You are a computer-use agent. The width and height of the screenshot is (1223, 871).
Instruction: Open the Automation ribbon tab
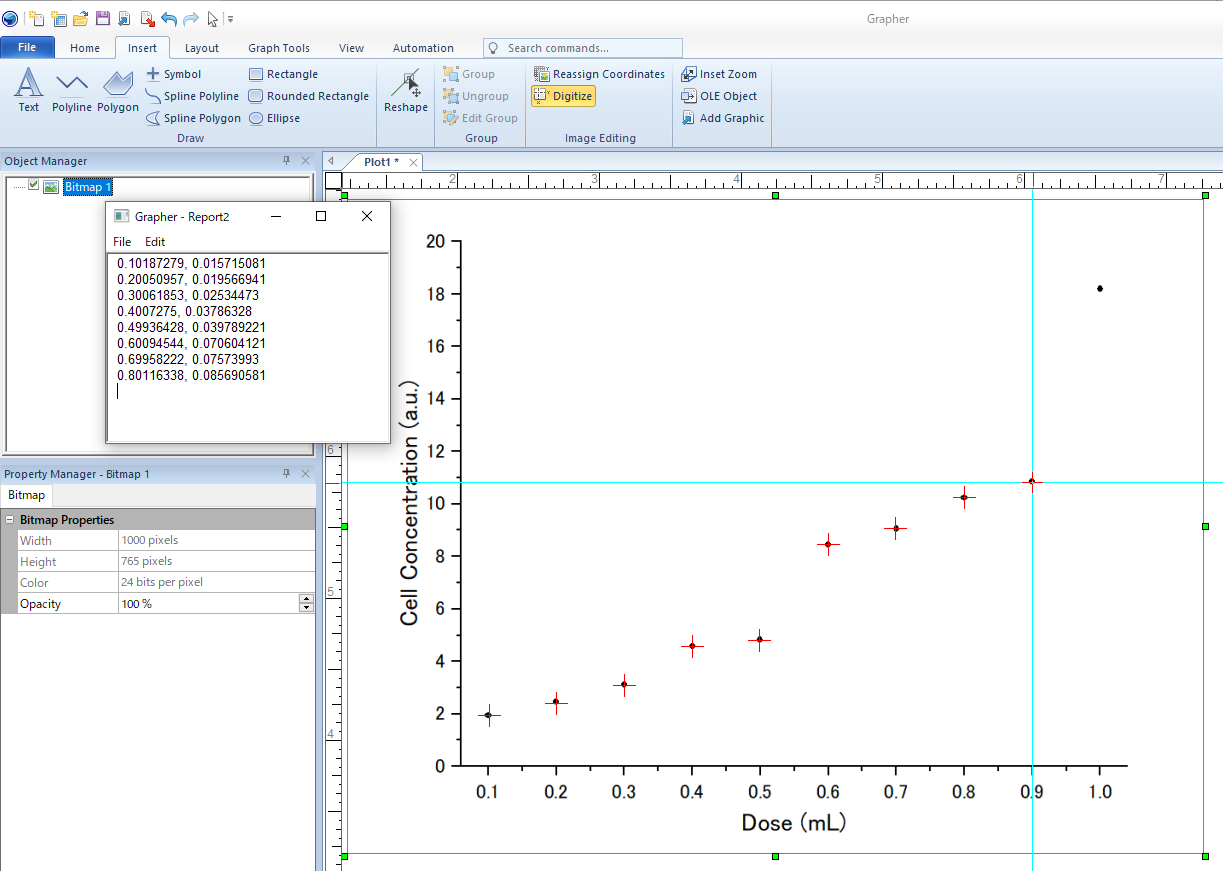[423, 48]
